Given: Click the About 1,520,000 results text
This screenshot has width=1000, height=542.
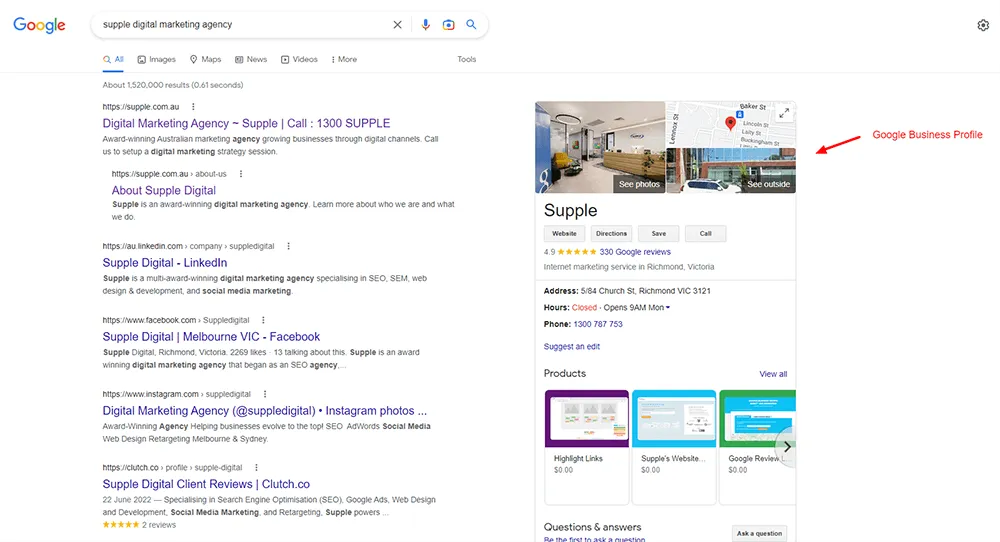Looking at the screenshot, I should pos(173,85).
